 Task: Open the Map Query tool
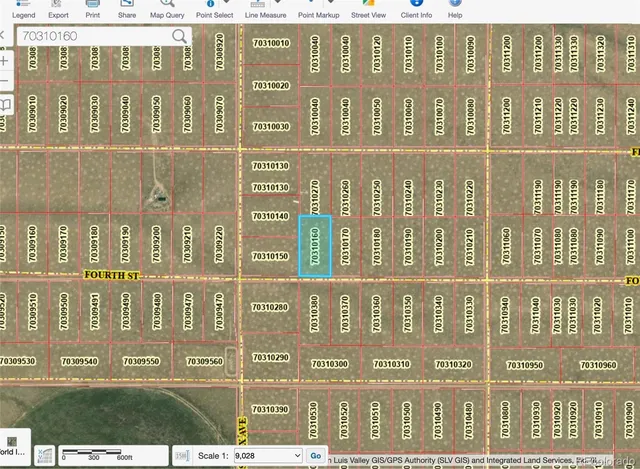tap(168, 10)
